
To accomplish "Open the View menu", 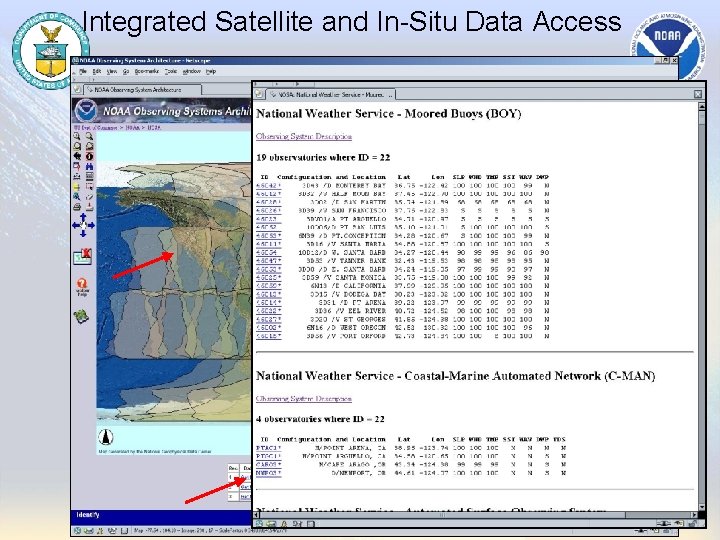I will click(112, 72).
